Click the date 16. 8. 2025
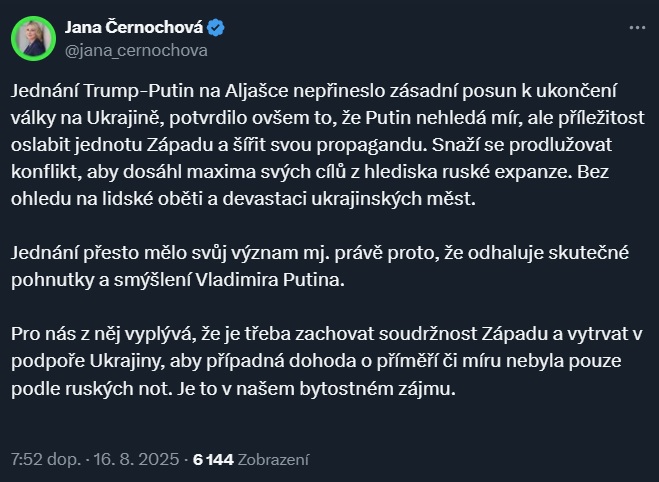The image size is (659, 482). pos(136,459)
